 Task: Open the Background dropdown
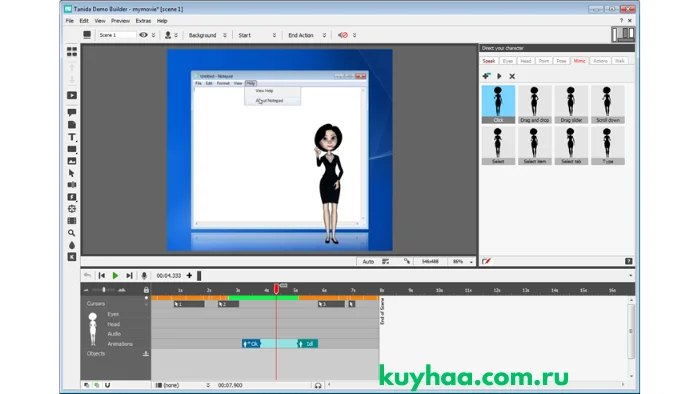207,35
